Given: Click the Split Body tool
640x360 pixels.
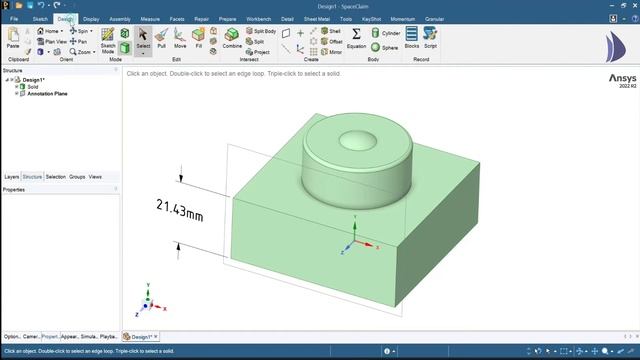Looking at the screenshot, I should click(261, 31).
